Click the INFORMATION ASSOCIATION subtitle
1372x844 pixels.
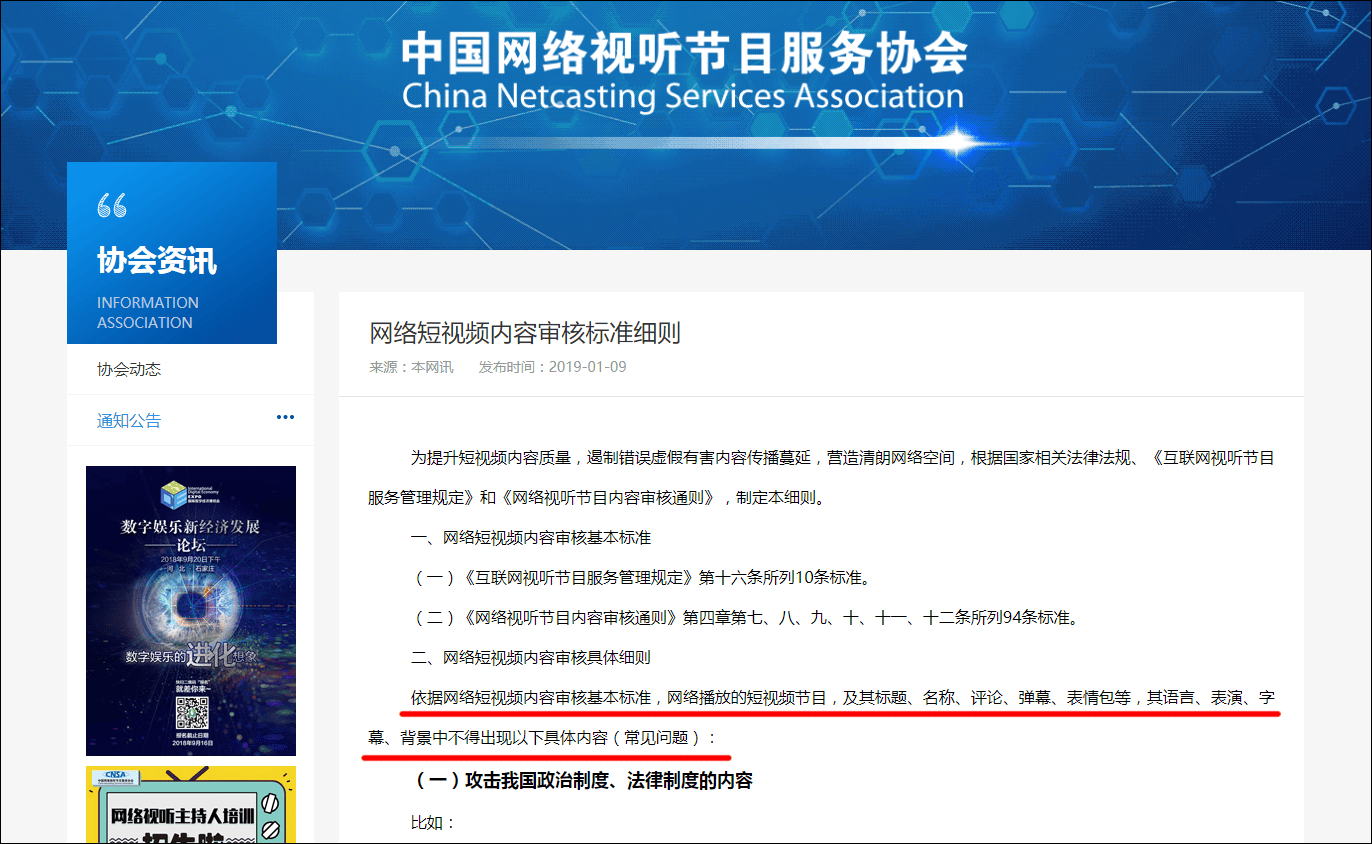click(x=148, y=312)
